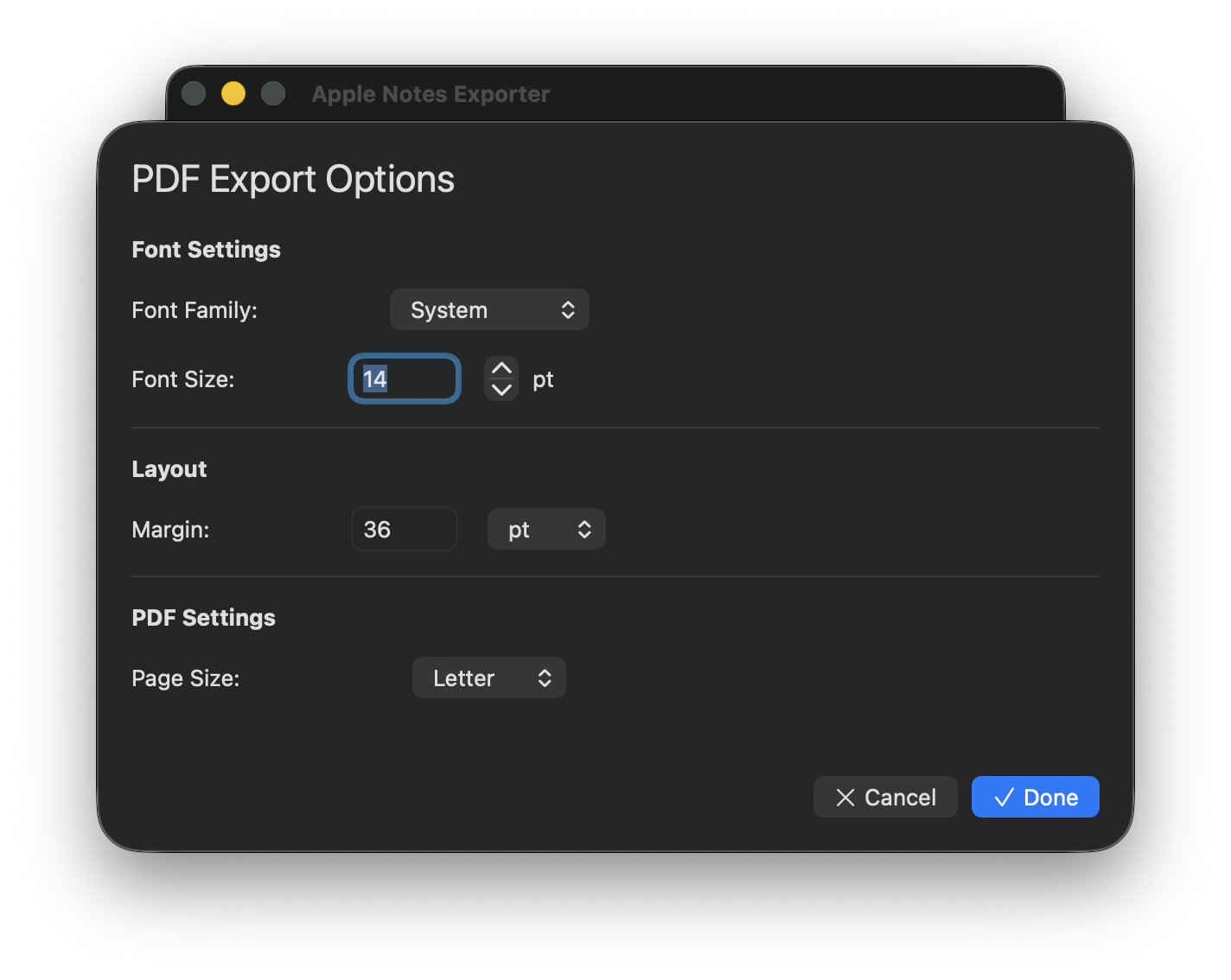Select the Font Size input field

[x=404, y=379]
